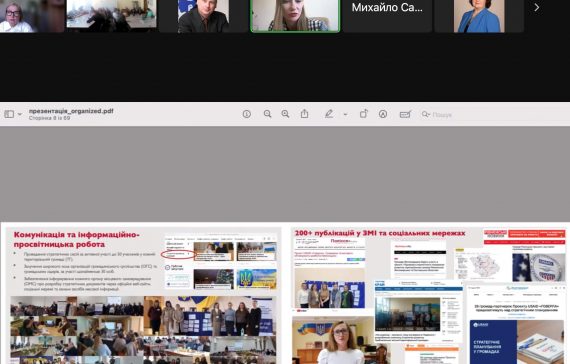The image size is (570, 364).
Task: Select the Михайло Са... participant tile
Action: pyautogui.click(x=388, y=16)
